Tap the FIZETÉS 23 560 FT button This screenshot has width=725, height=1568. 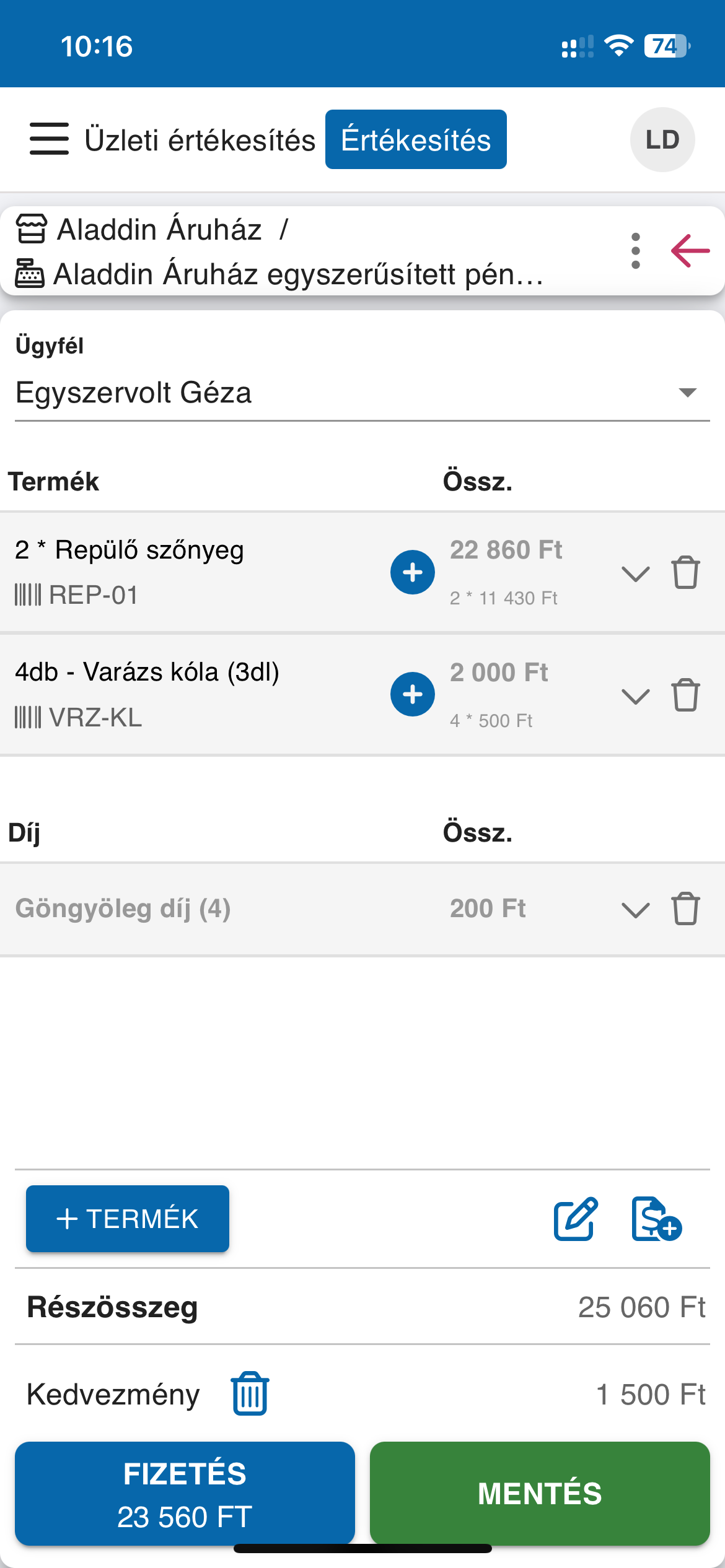coord(185,1494)
